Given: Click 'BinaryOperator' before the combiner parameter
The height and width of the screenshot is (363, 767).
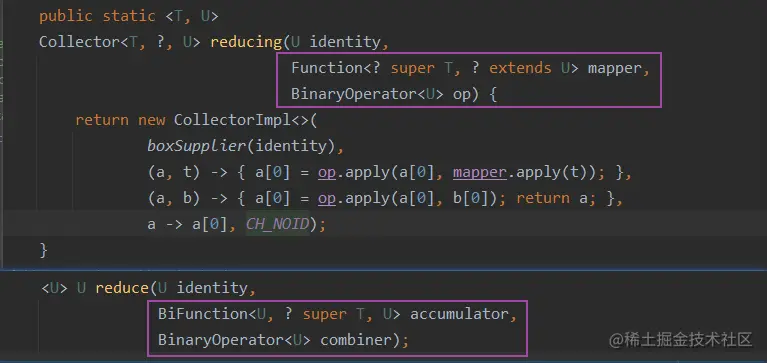Looking at the screenshot, I should 221,340.
